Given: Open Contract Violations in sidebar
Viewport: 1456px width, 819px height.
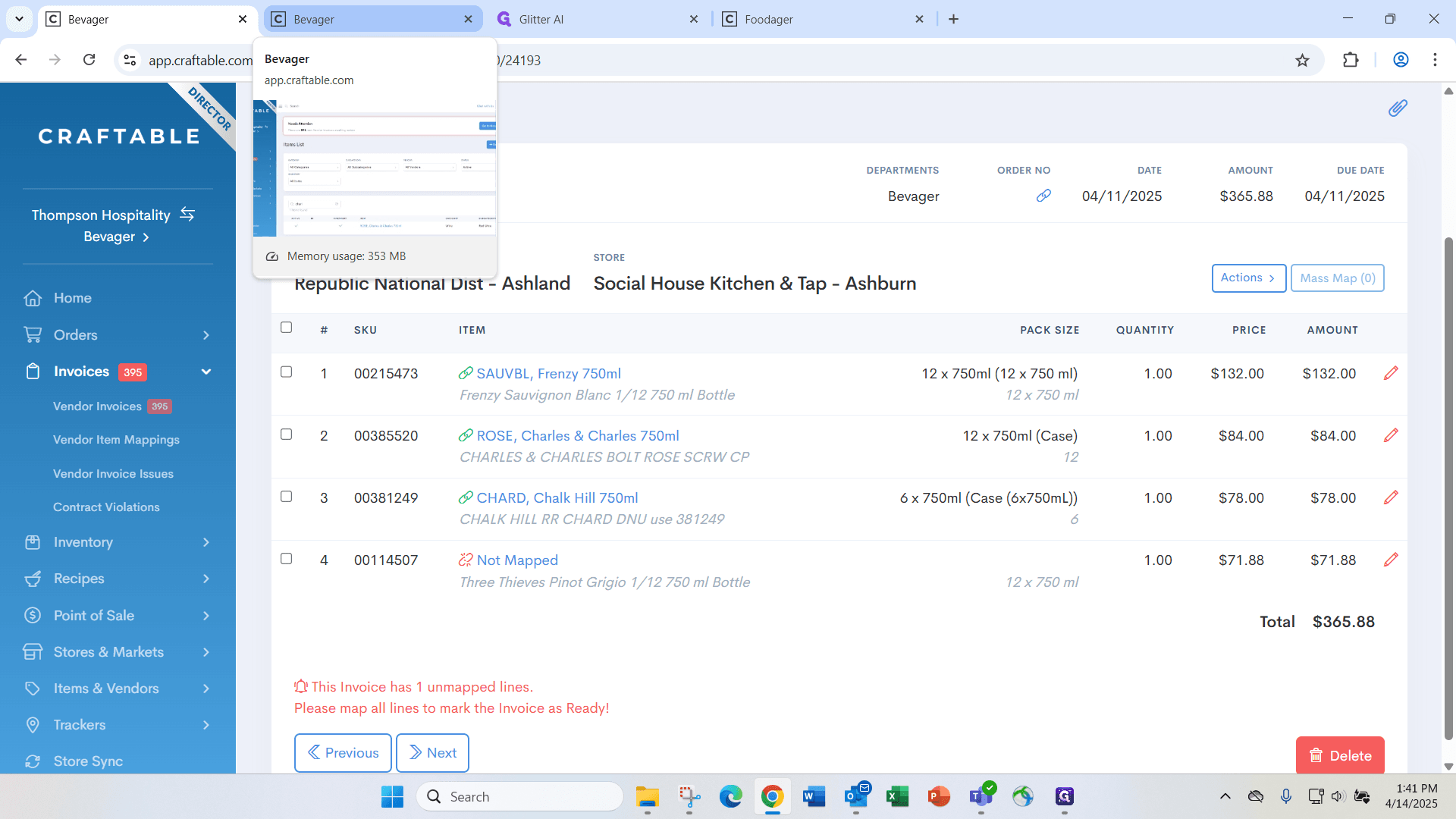Looking at the screenshot, I should [106, 507].
